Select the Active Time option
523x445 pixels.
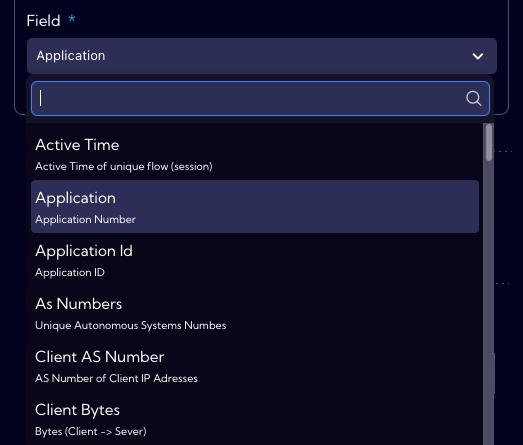tap(255, 154)
